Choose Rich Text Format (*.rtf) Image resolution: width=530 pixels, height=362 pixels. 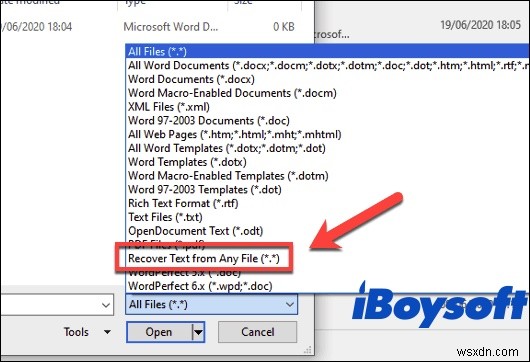pos(327,203)
